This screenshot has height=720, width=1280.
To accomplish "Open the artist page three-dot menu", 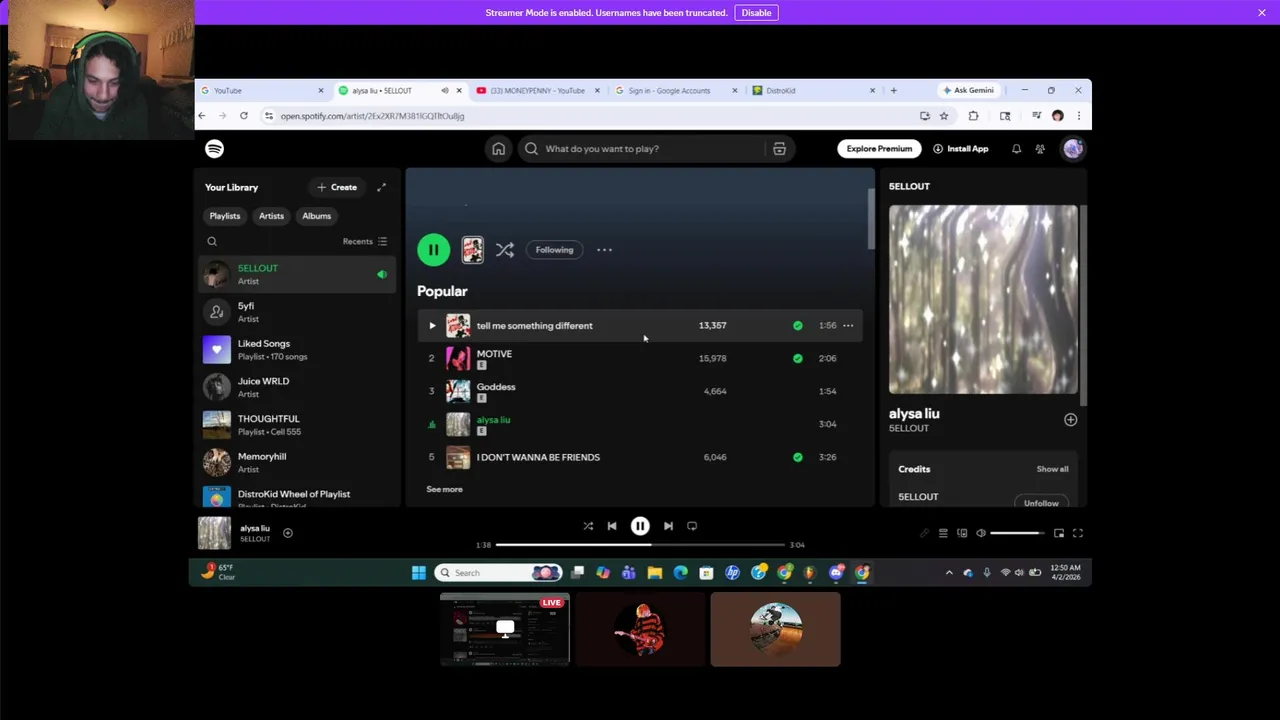I will pos(604,250).
